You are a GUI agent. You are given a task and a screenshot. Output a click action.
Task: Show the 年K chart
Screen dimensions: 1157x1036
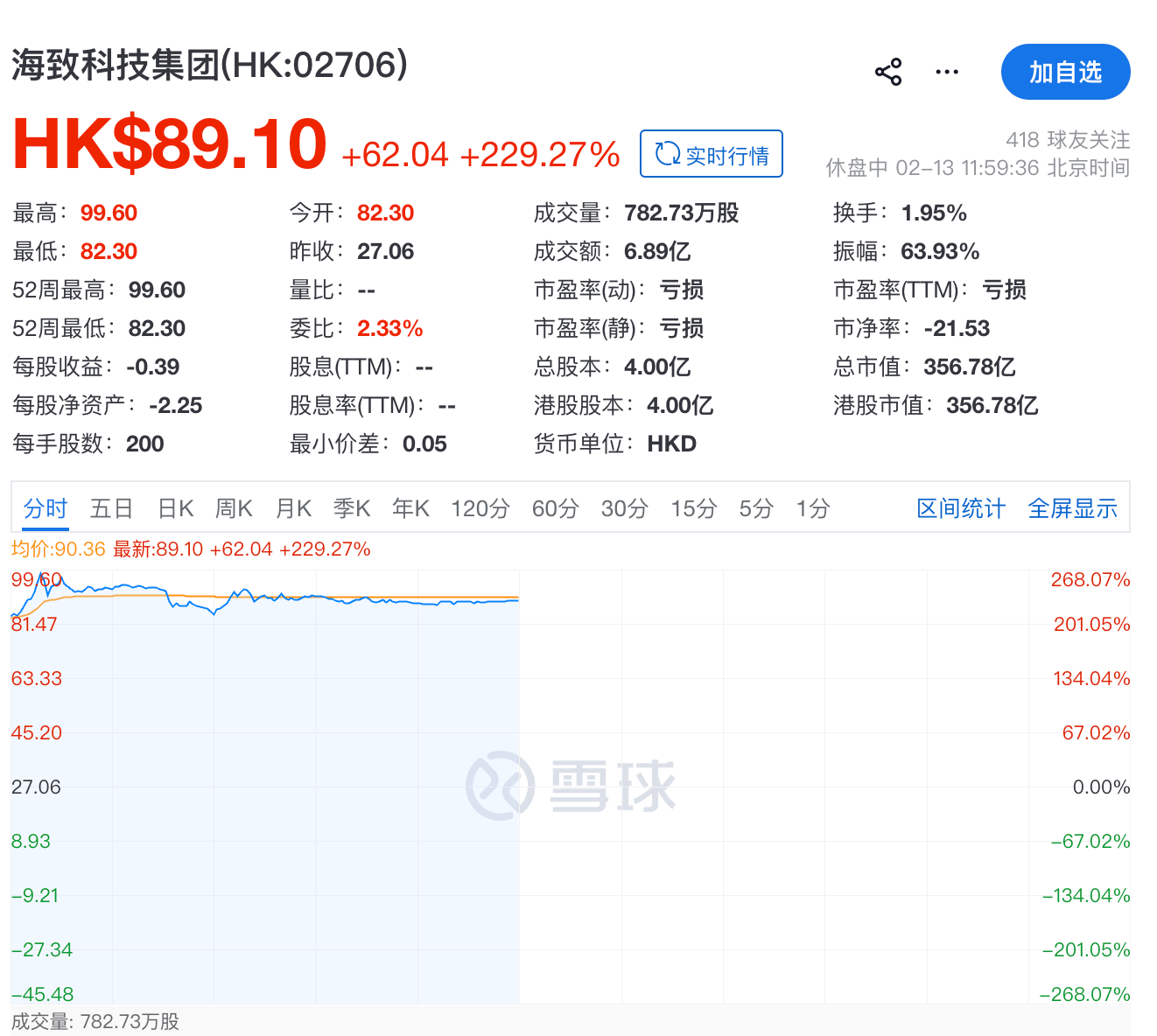pyautogui.click(x=410, y=508)
